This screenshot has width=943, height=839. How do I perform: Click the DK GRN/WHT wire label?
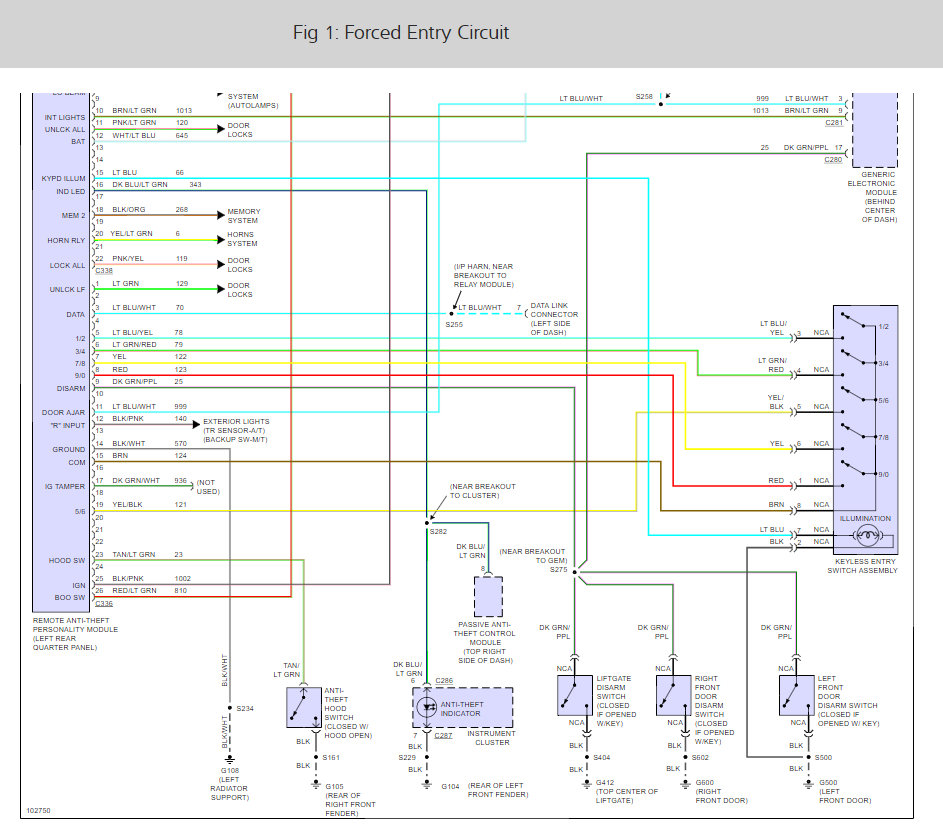coord(136,481)
